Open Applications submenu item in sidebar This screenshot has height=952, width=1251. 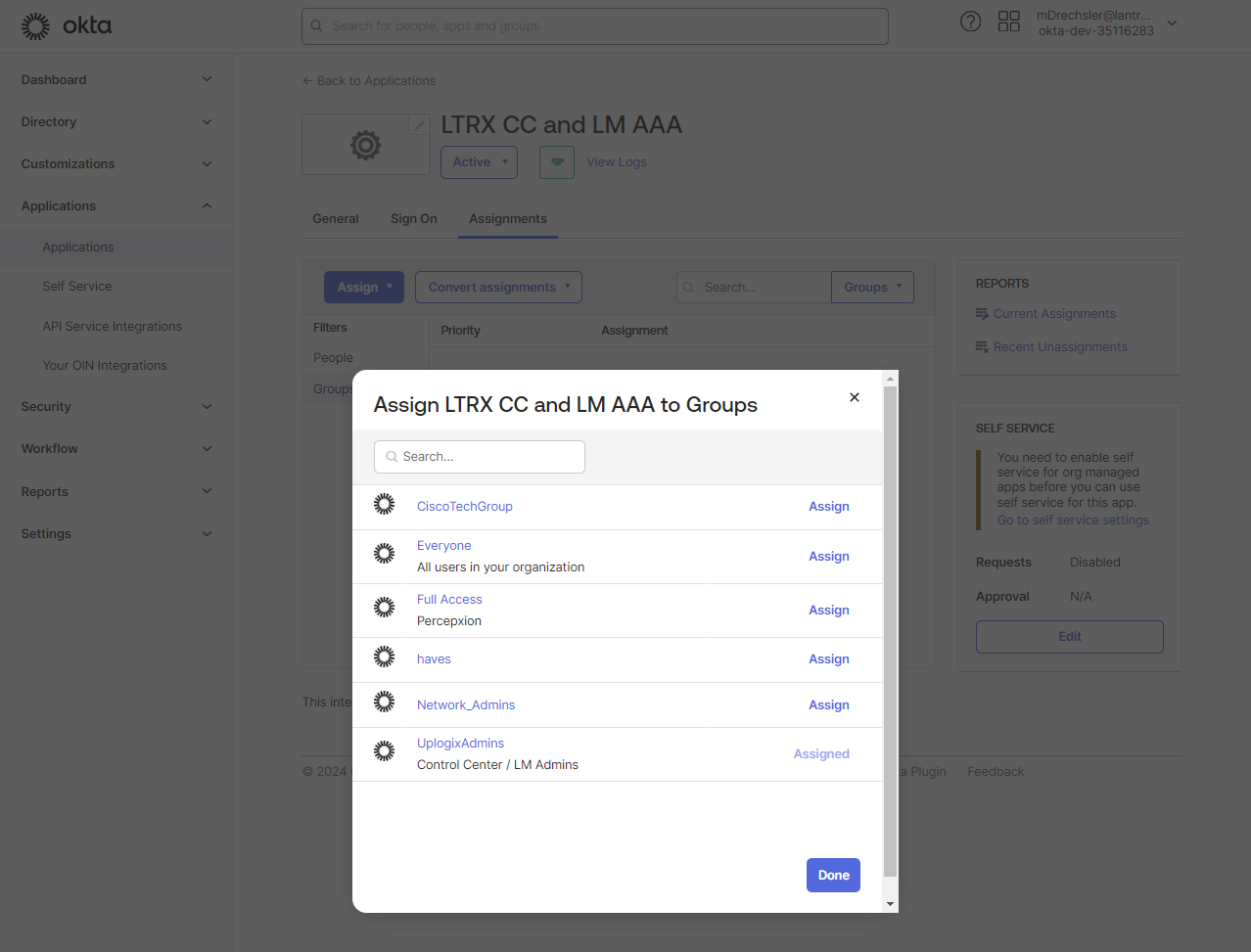(78, 248)
